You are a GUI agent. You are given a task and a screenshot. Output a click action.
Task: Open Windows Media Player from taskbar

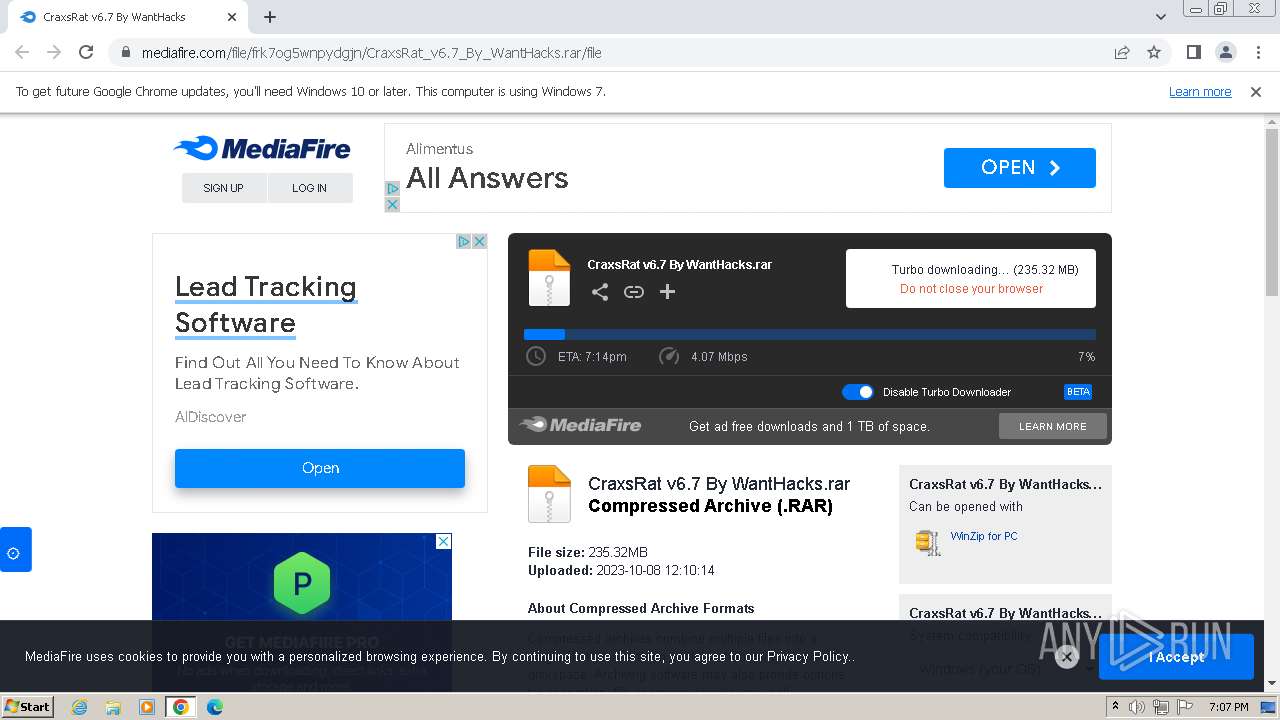[147, 707]
